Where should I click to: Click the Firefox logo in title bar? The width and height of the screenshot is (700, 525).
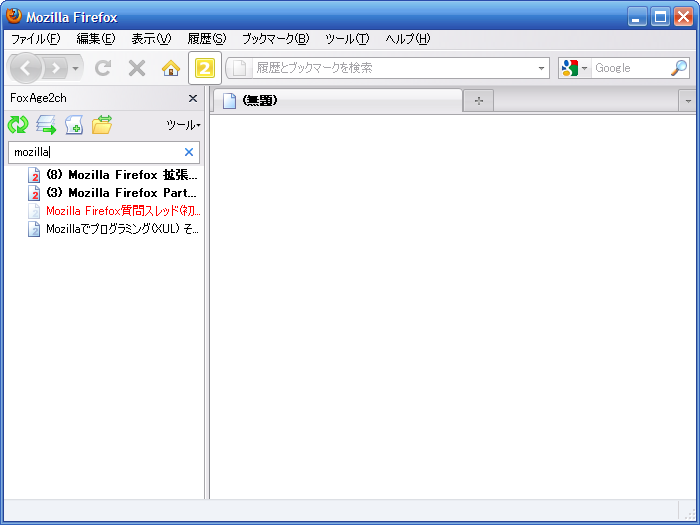[14, 16]
